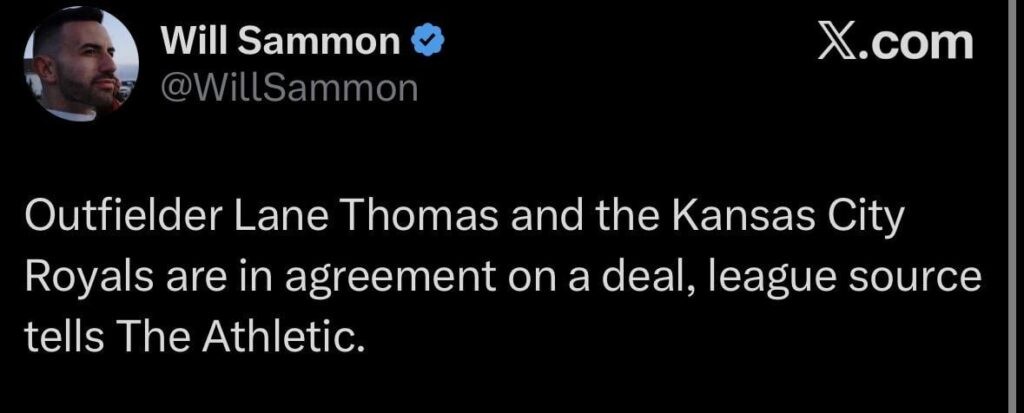Click the display name Will Sammon
Screen dimensions: 1024x413
click(284, 41)
